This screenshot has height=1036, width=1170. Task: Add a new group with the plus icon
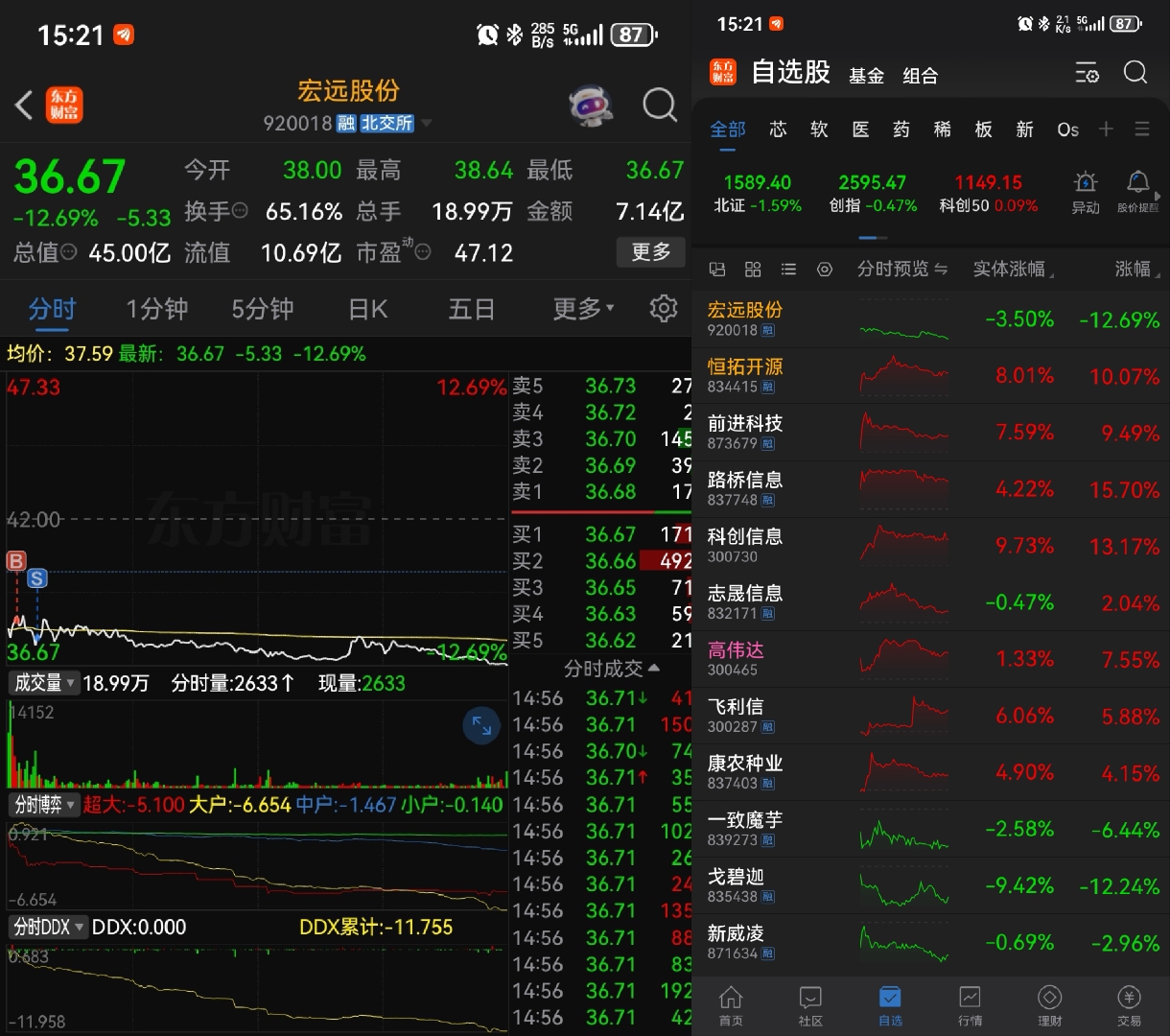pos(1106,129)
